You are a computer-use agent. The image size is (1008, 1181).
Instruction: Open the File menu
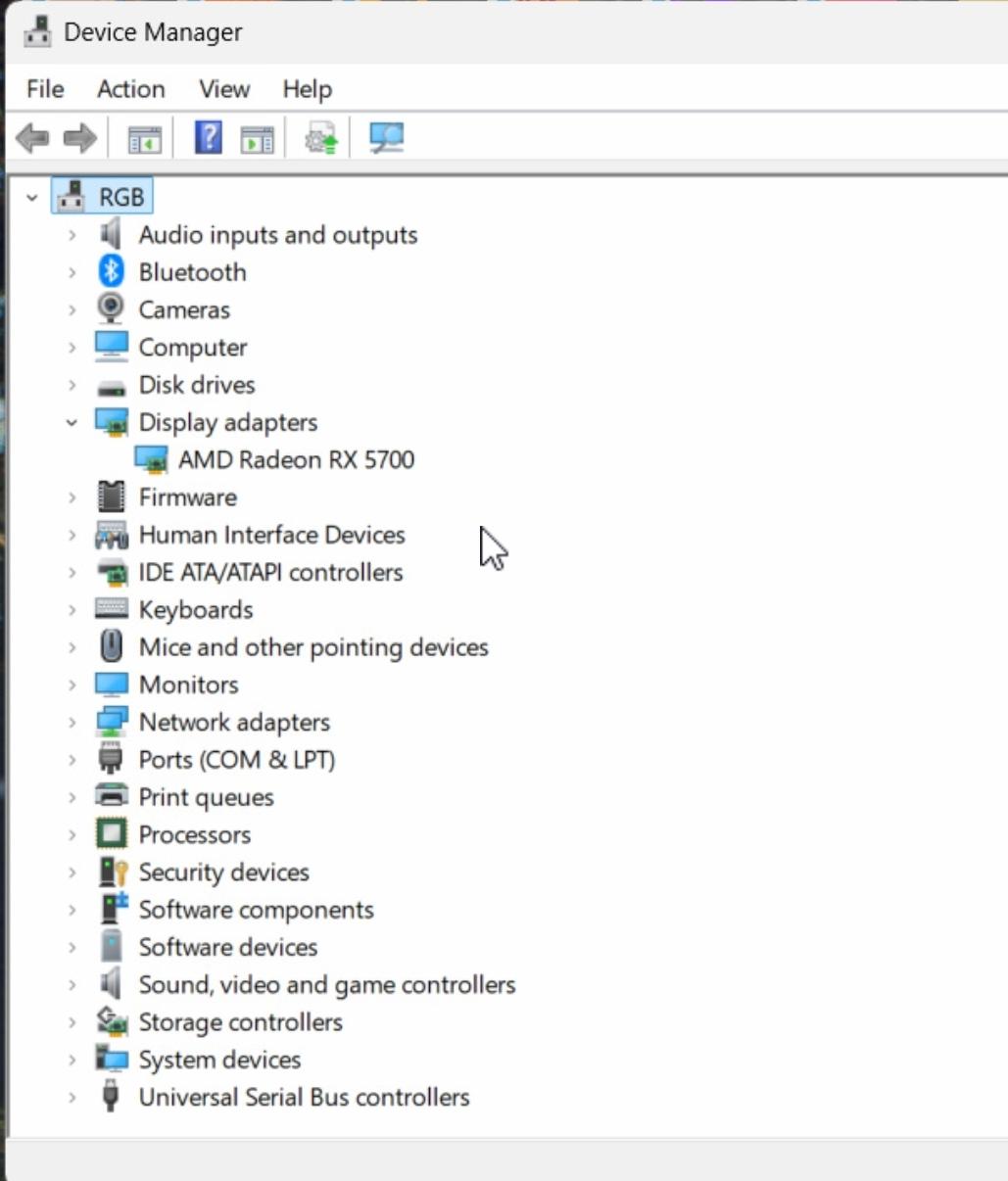[x=45, y=89]
